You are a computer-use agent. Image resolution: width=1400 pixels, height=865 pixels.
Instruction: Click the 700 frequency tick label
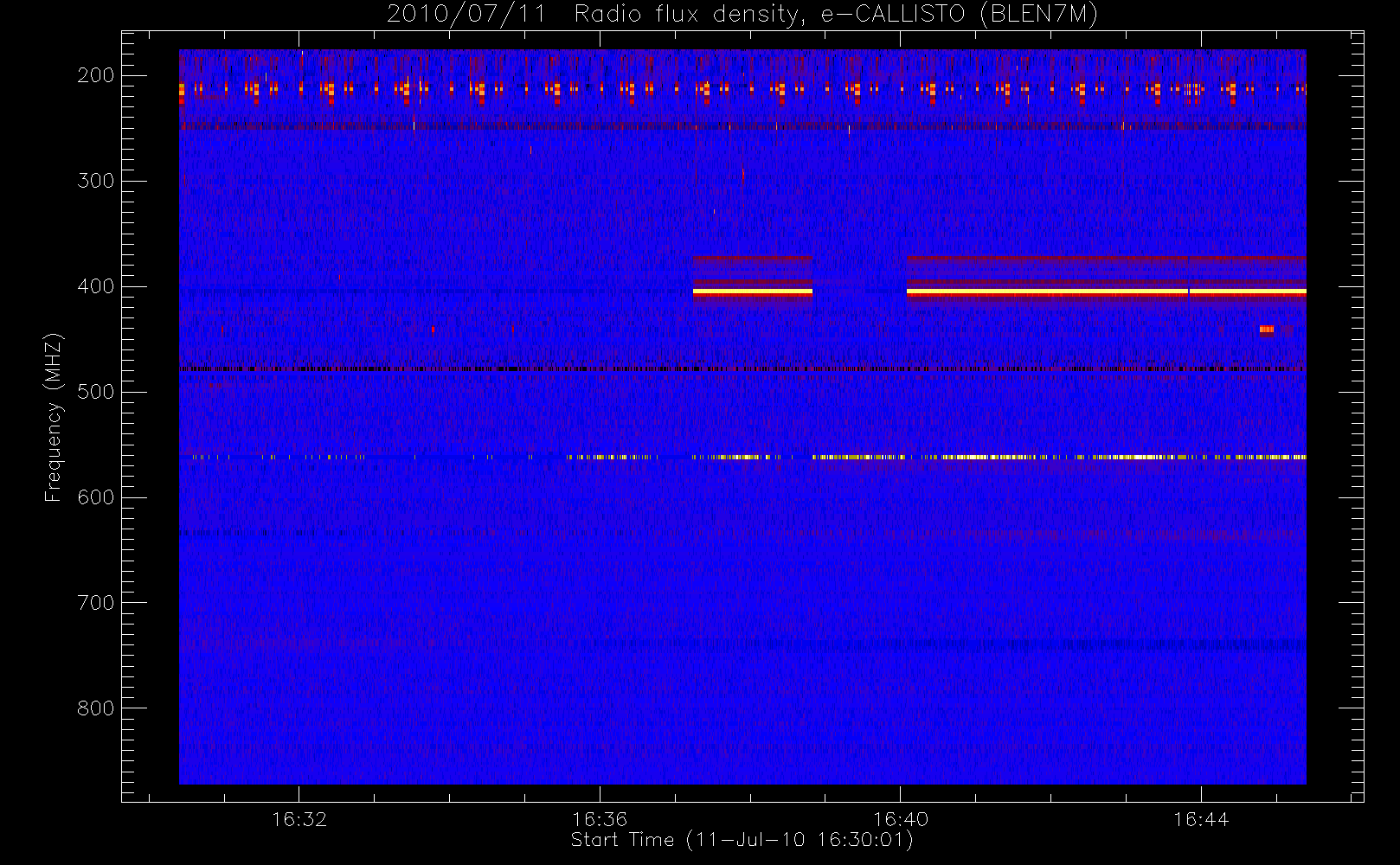coord(96,603)
